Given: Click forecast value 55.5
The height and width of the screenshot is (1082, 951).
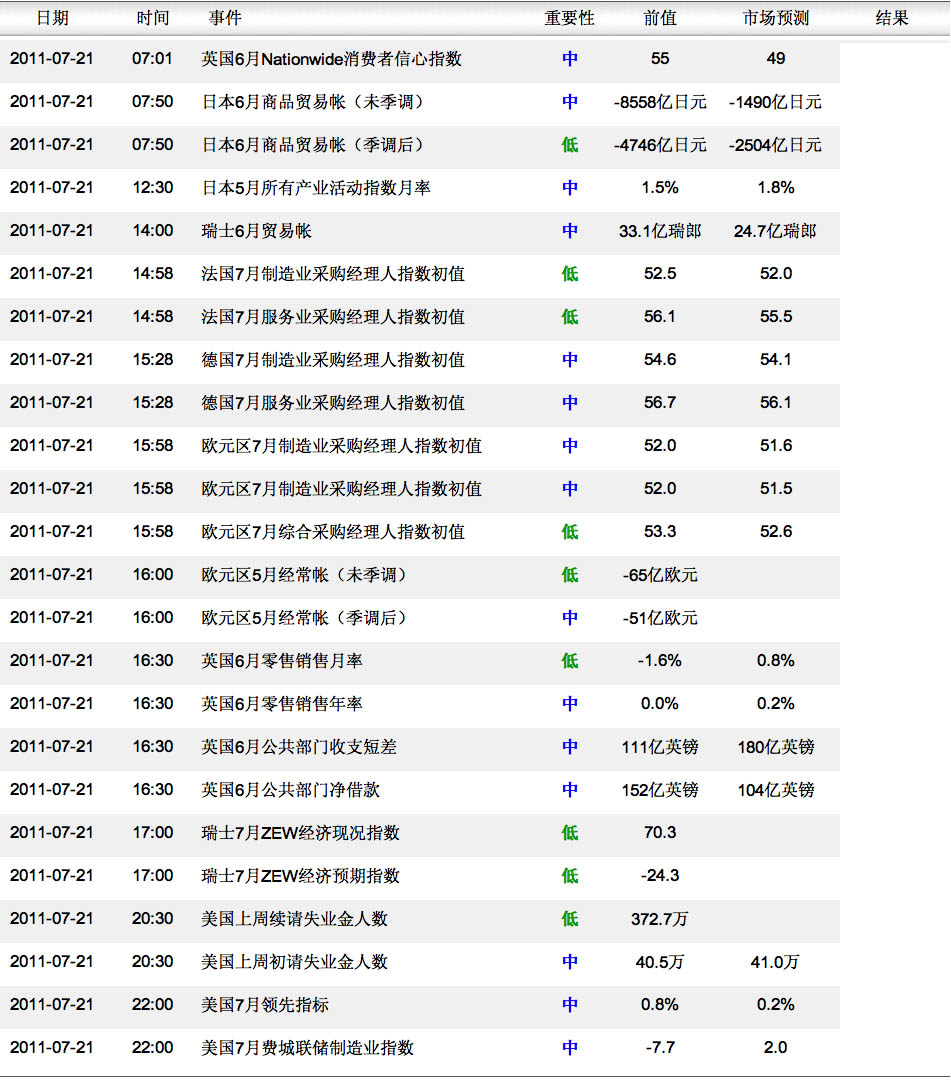Looking at the screenshot, I should pos(776,317).
